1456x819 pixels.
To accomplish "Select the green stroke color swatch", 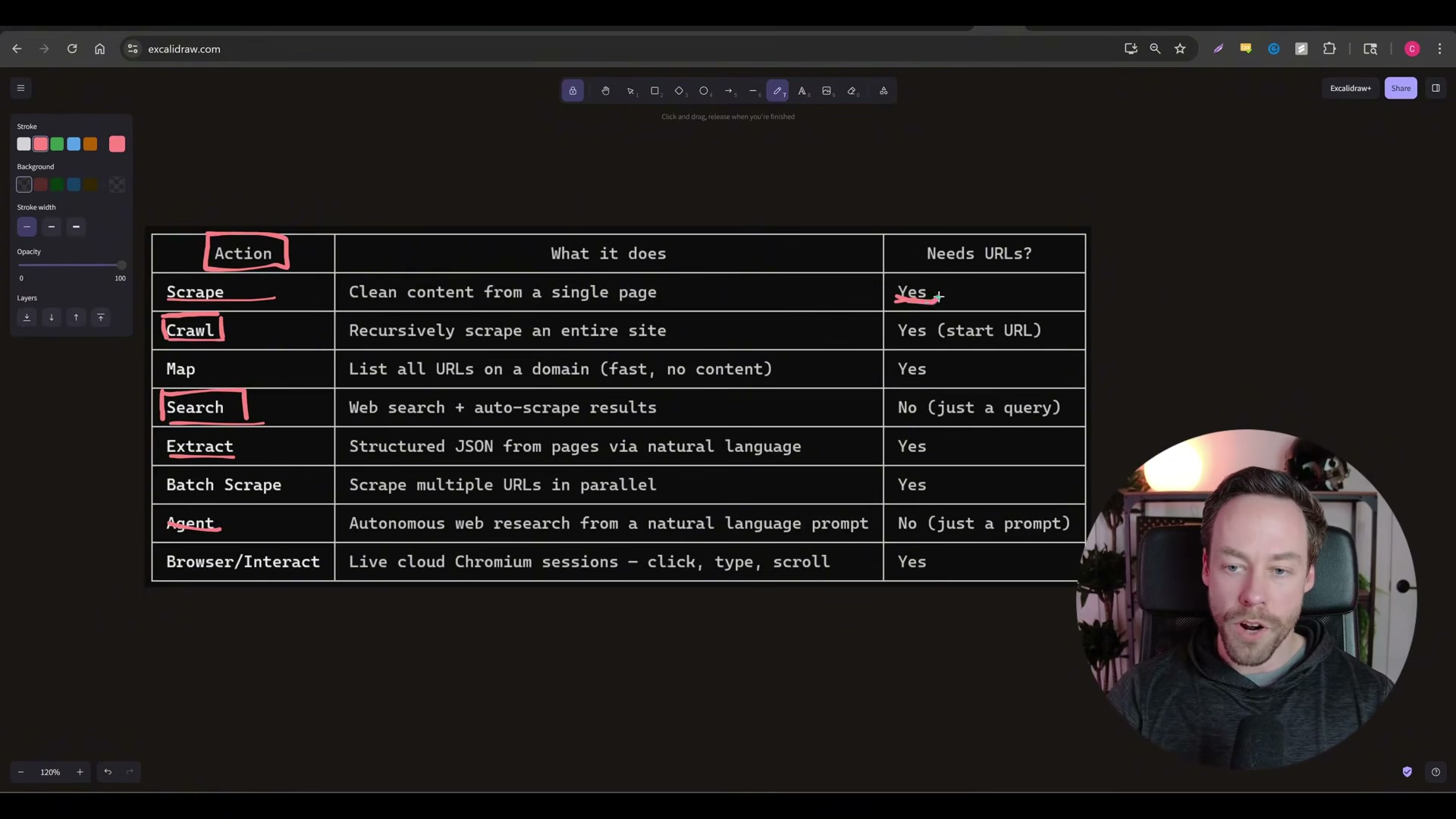I will click(57, 144).
